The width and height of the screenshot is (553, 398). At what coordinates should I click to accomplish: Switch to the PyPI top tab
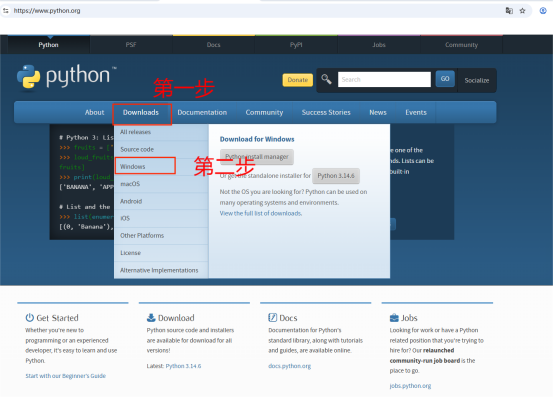(x=296, y=45)
